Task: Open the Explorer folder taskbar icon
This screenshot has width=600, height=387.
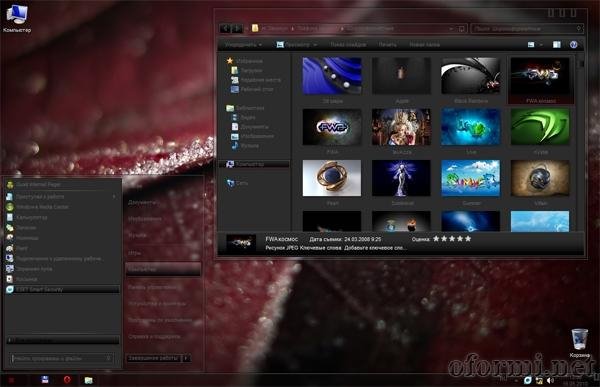Action: tap(88, 380)
